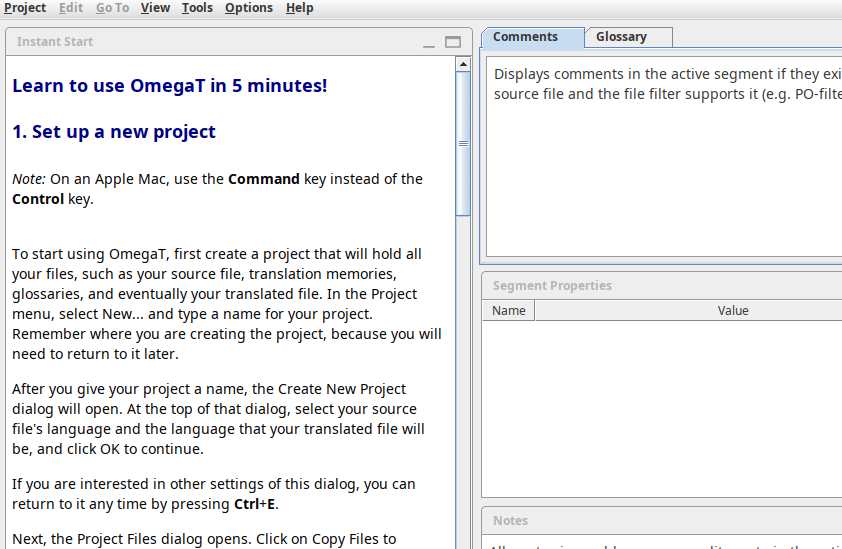Open the Tools menu
Screen dimensions: 842x549
click(x=197, y=8)
